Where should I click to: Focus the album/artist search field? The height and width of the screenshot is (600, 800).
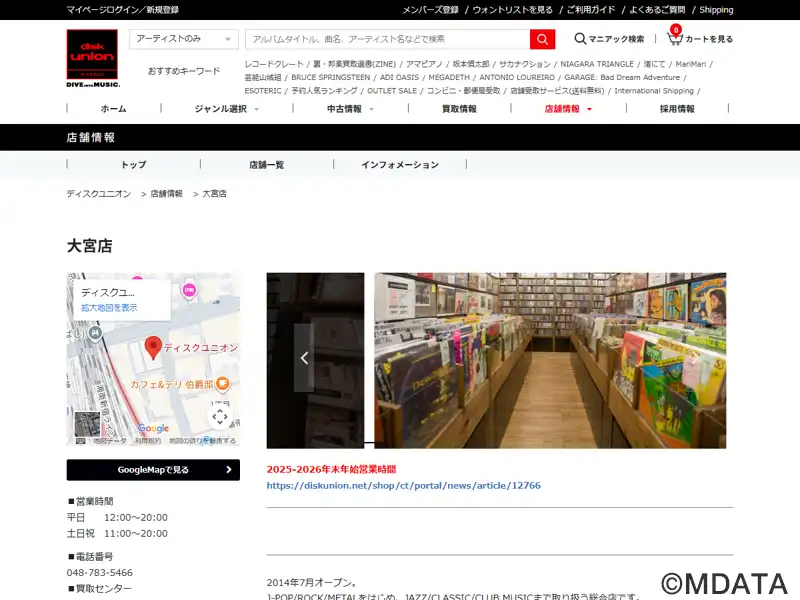388,39
